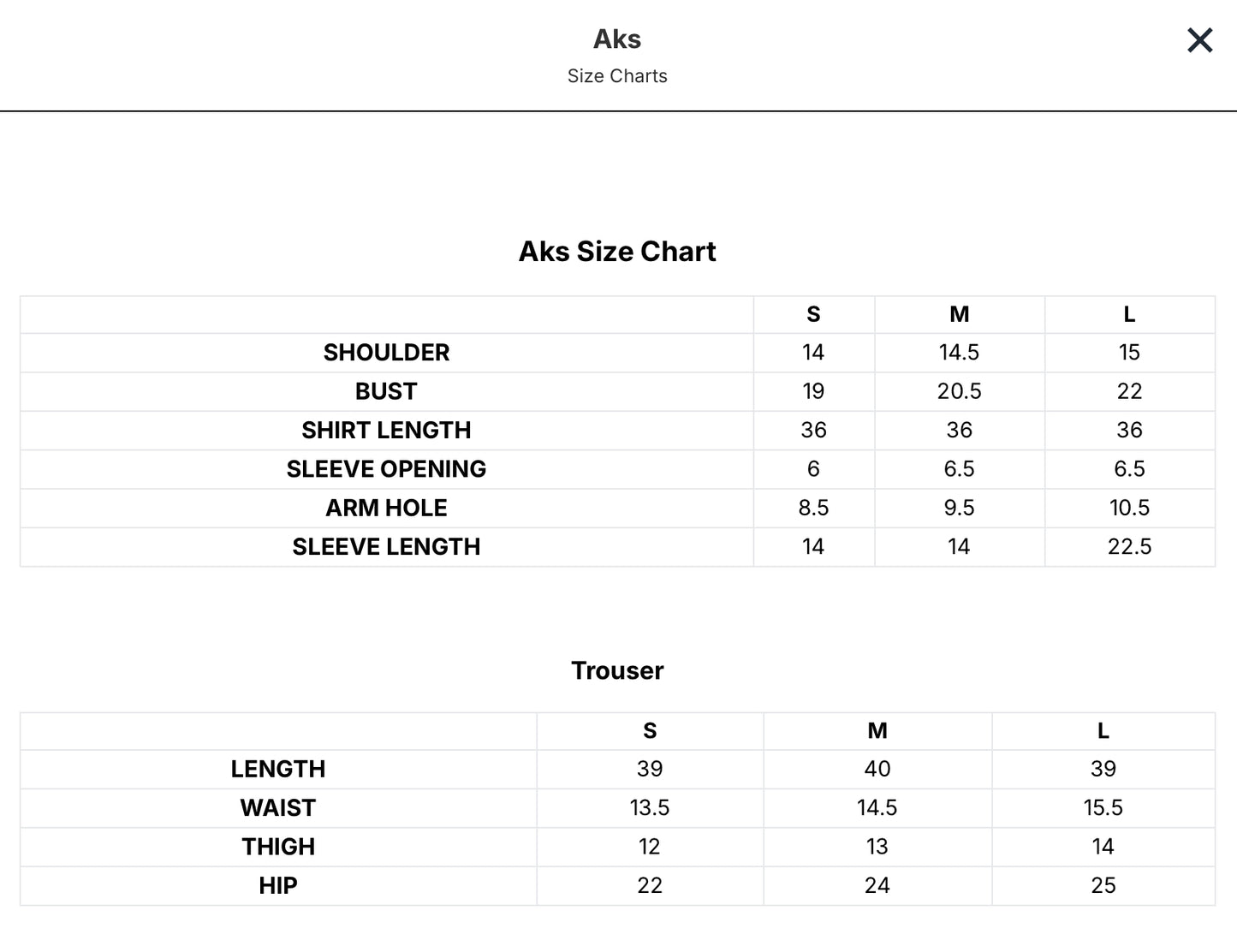Select the THIGH row label
This screenshot has width=1237, height=952.
[x=278, y=847]
